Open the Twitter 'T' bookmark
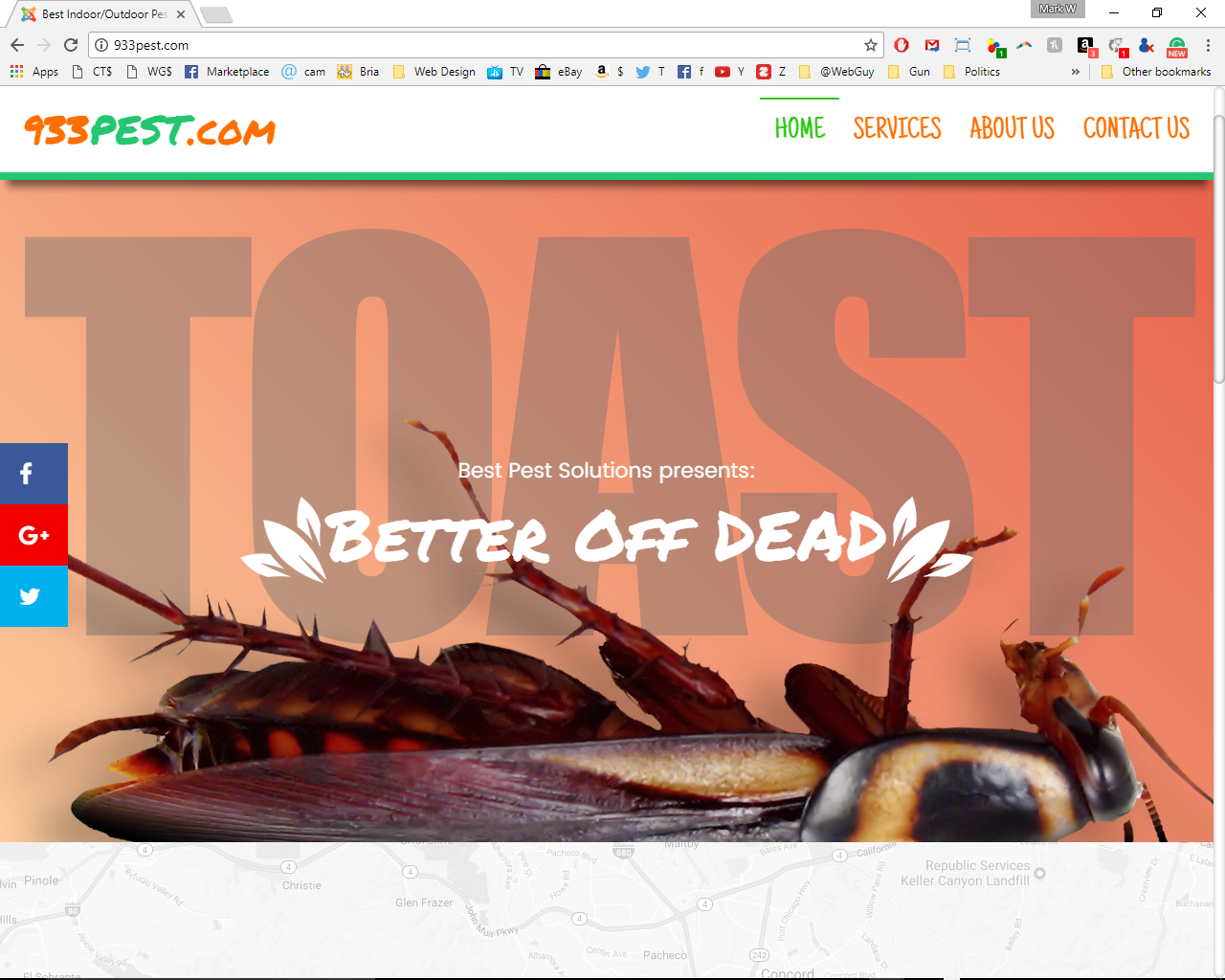Viewport: 1225px width, 980px height. click(651, 72)
